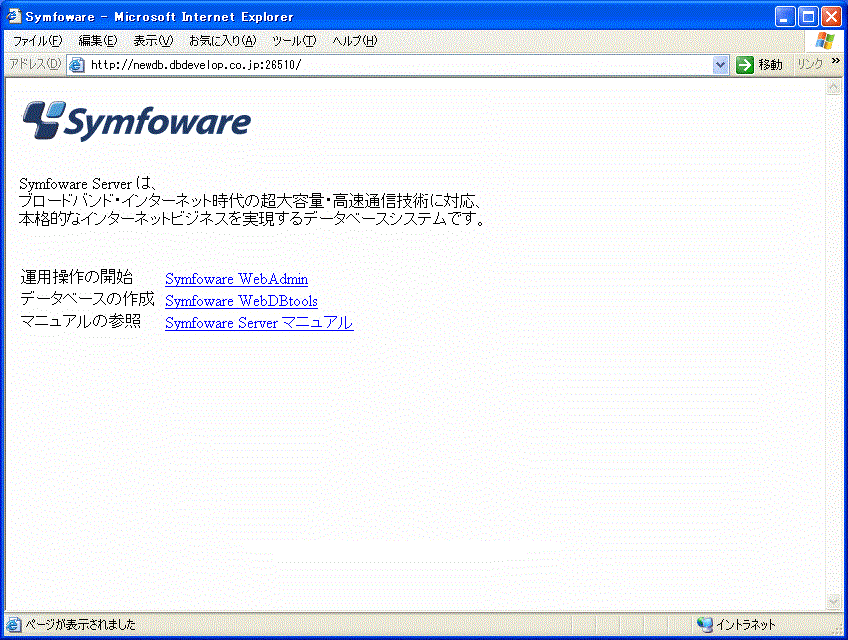848x640 pixels.
Task: Click the Symfoware Server は intro text
Action: (x=88, y=184)
